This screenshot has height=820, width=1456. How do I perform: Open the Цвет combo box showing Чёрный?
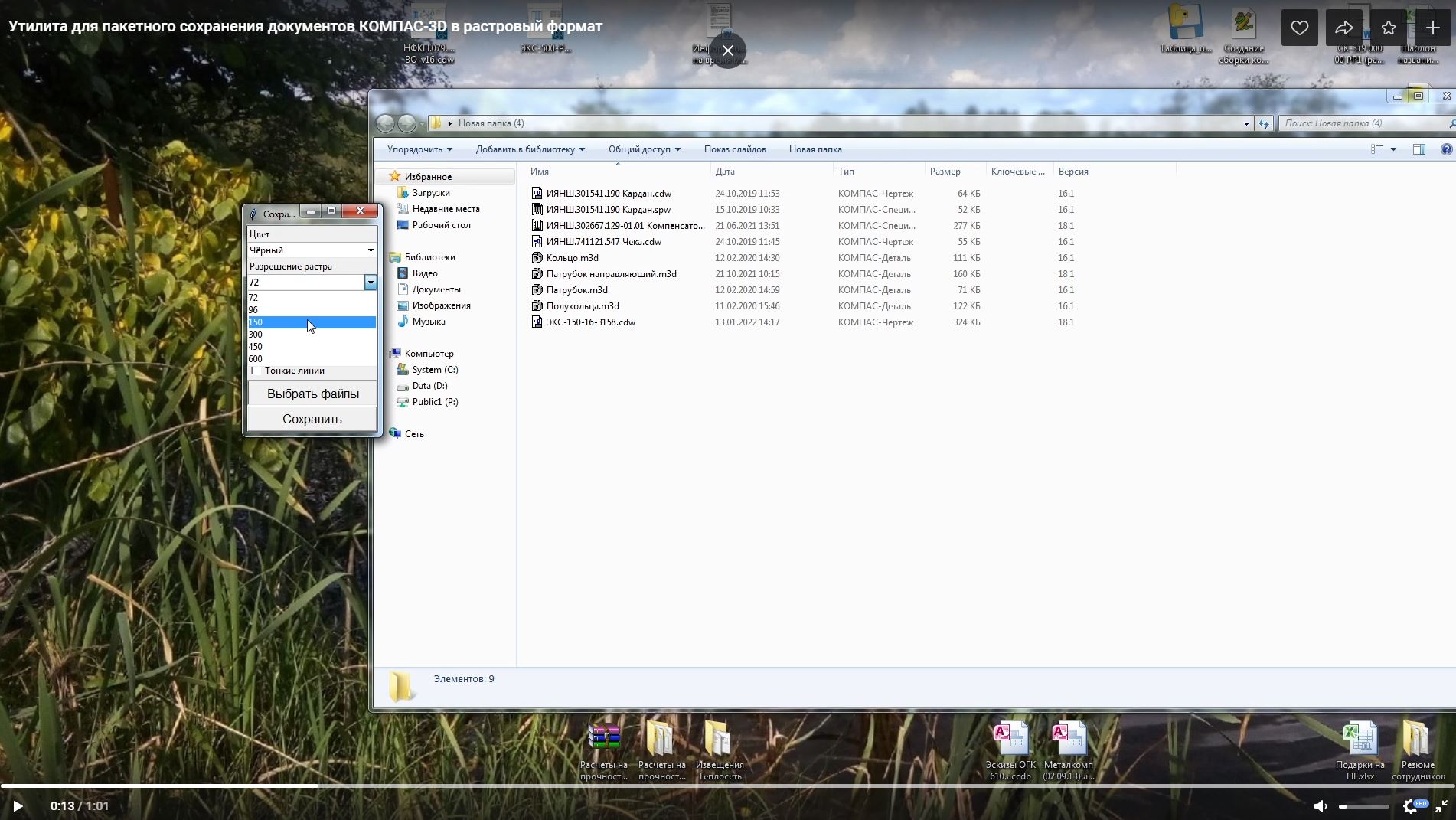[x=312, y=250]
